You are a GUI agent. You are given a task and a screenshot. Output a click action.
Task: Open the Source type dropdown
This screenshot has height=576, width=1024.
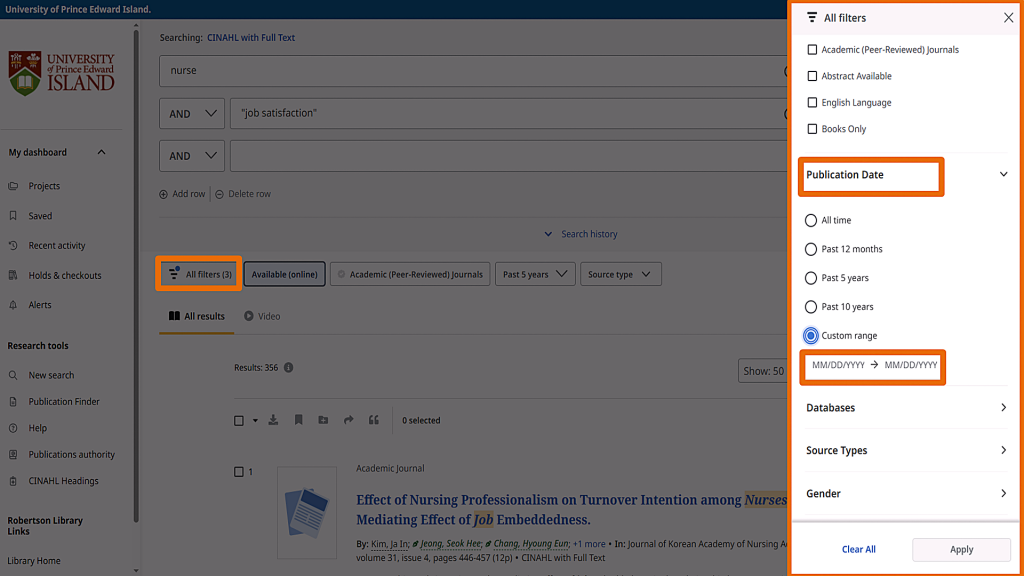pos(620,274)
